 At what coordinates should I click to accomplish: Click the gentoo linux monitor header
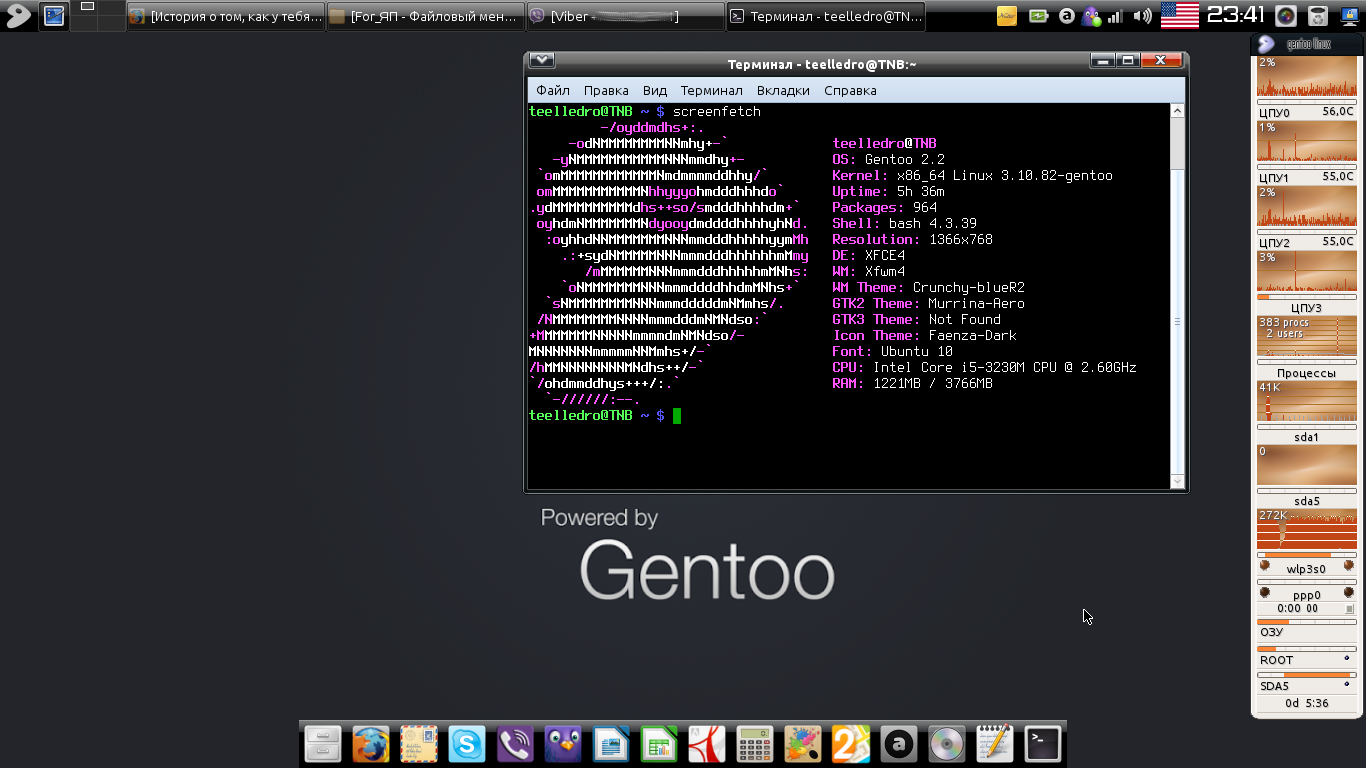point(1306,44)
